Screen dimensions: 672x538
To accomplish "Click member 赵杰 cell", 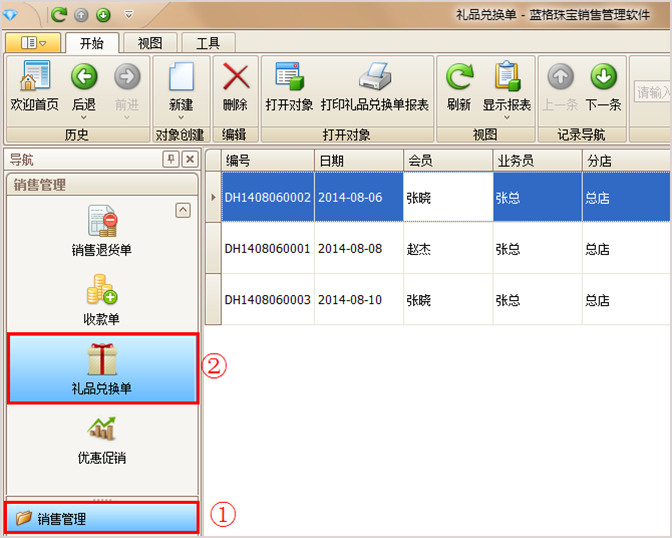I will point(448,248).
